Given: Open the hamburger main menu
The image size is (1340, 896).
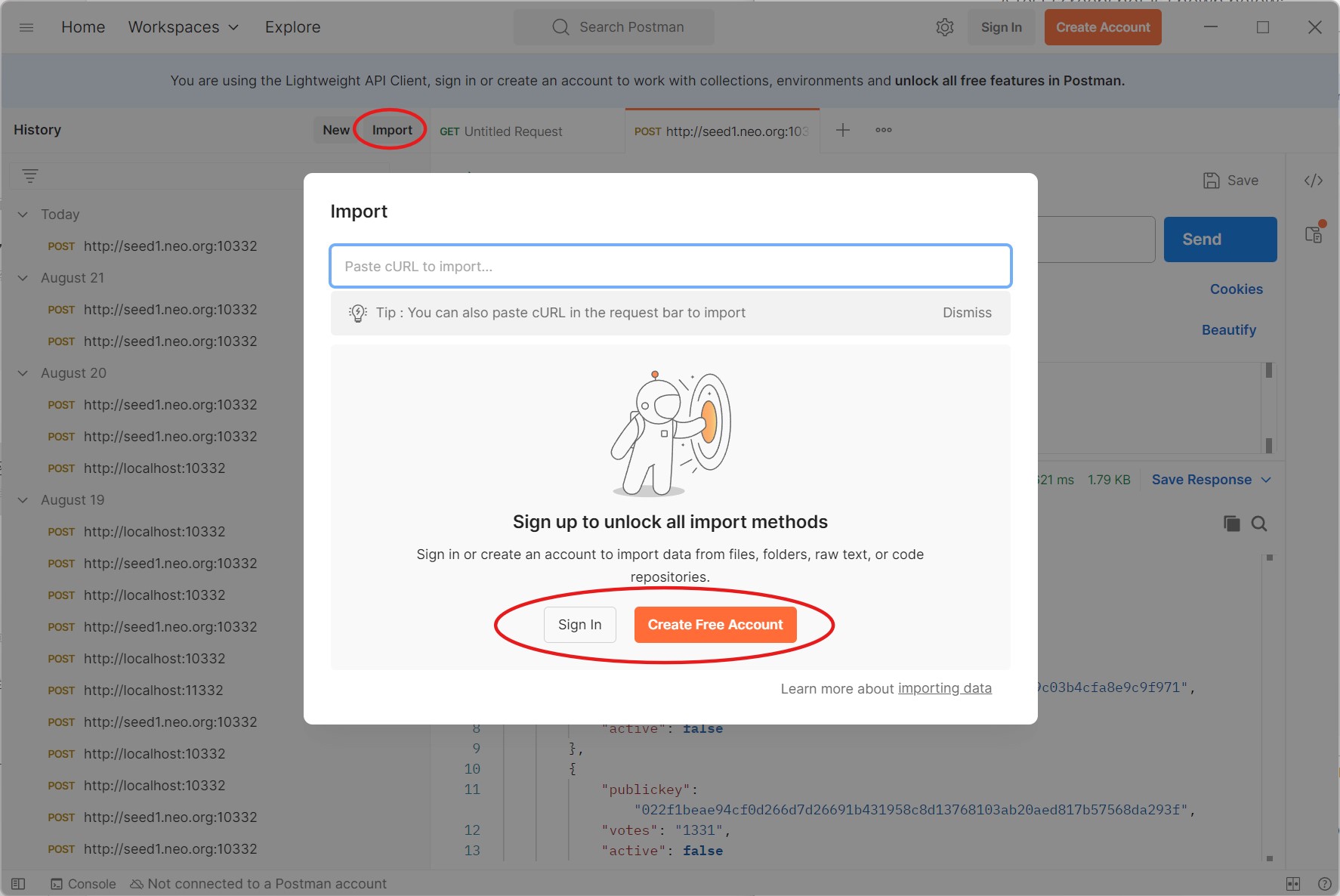Looking at the screenshot, I should coord(26,27).
